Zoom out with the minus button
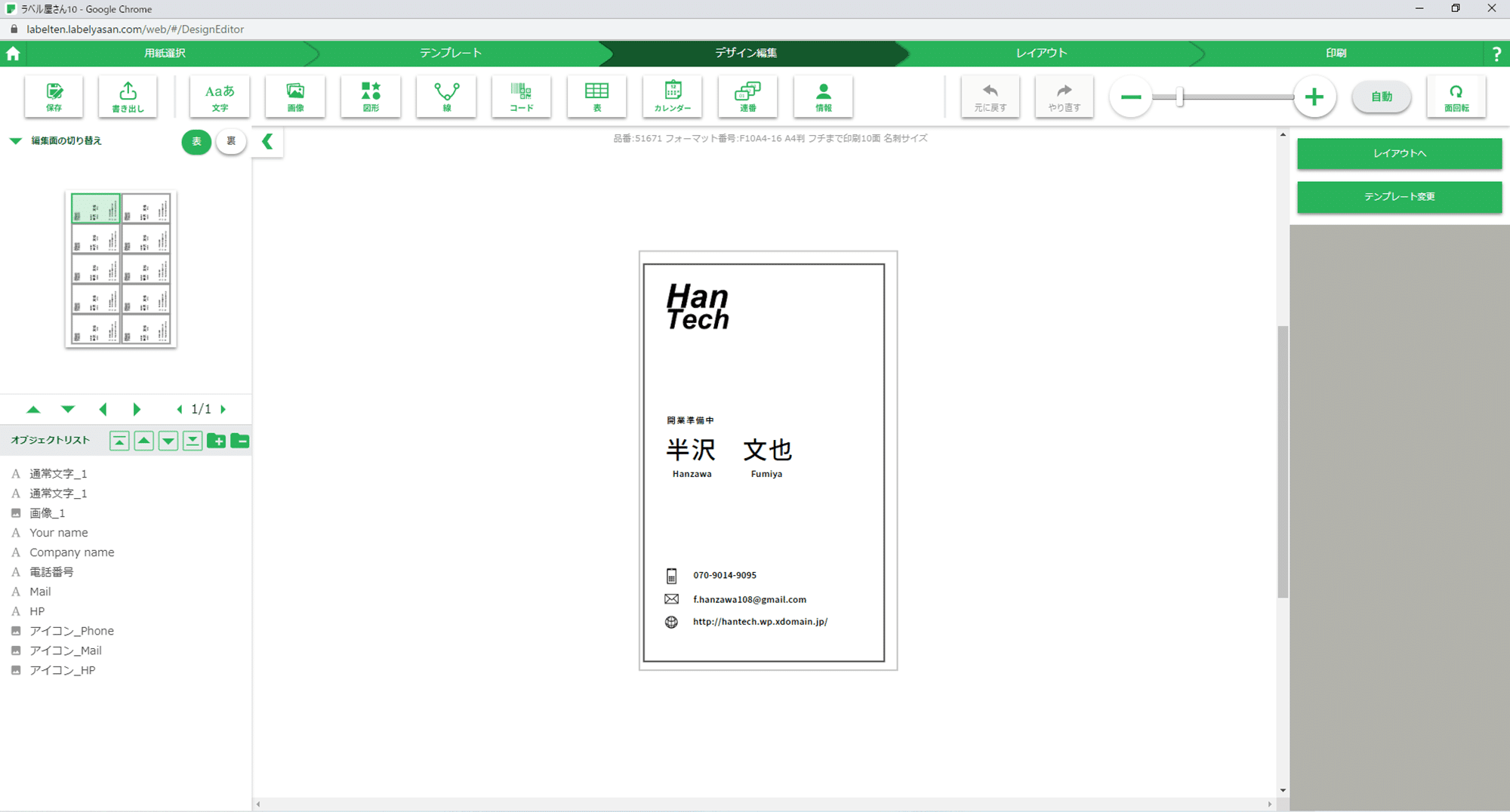 (x=1130, y=97)
